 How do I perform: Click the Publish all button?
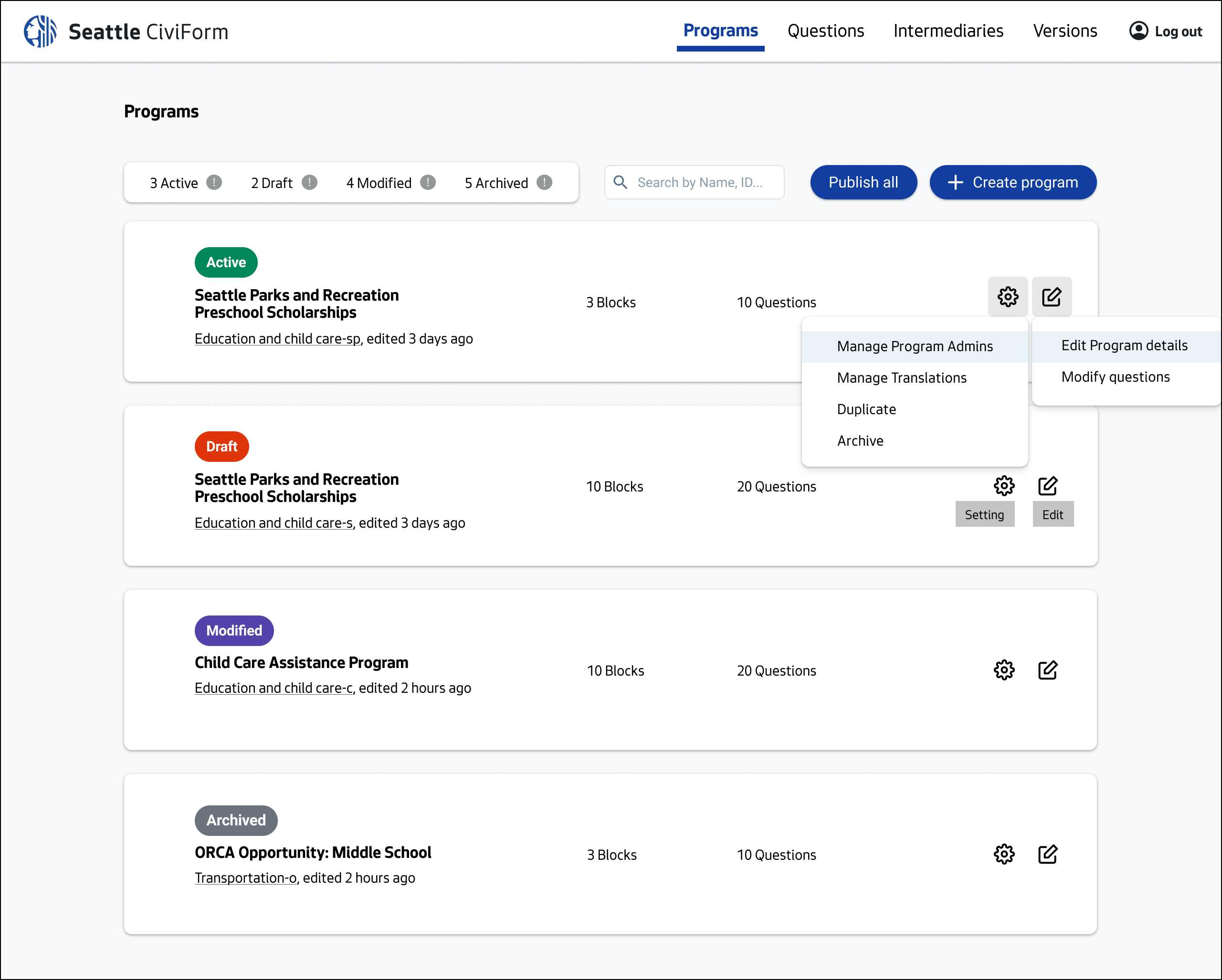coord(863,182)
